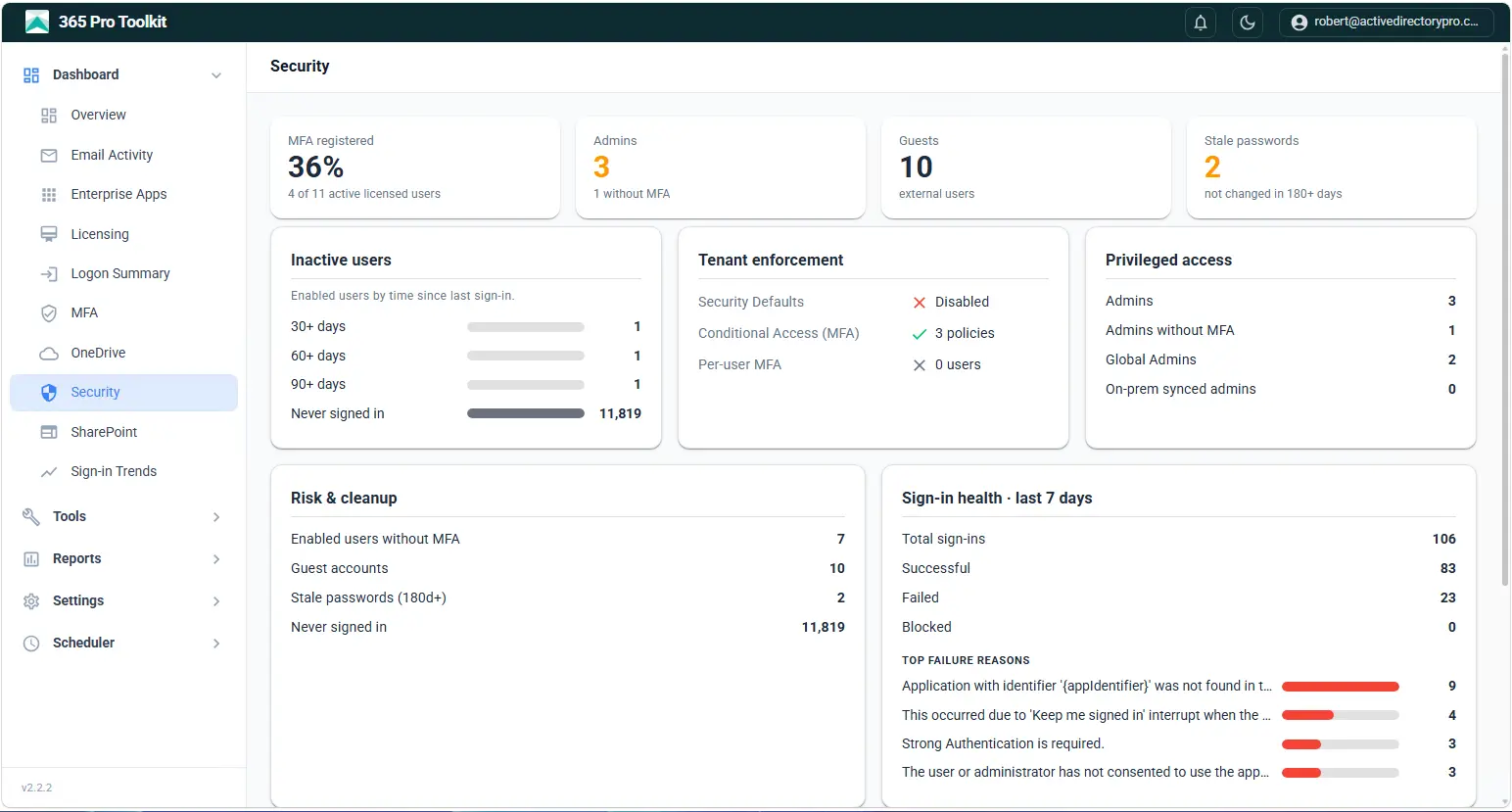Image resolution: width=1512 pixels, height=812 pixels.
Task: Click the Licensing icon in sidebar
Action: [x=49, y=234]
